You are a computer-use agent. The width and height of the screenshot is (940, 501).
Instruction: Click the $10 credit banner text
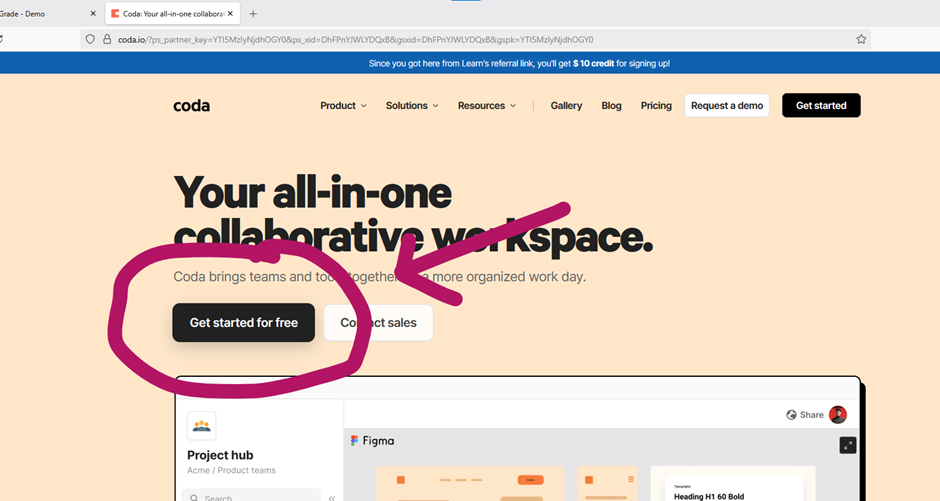click(x=593, y=63)
